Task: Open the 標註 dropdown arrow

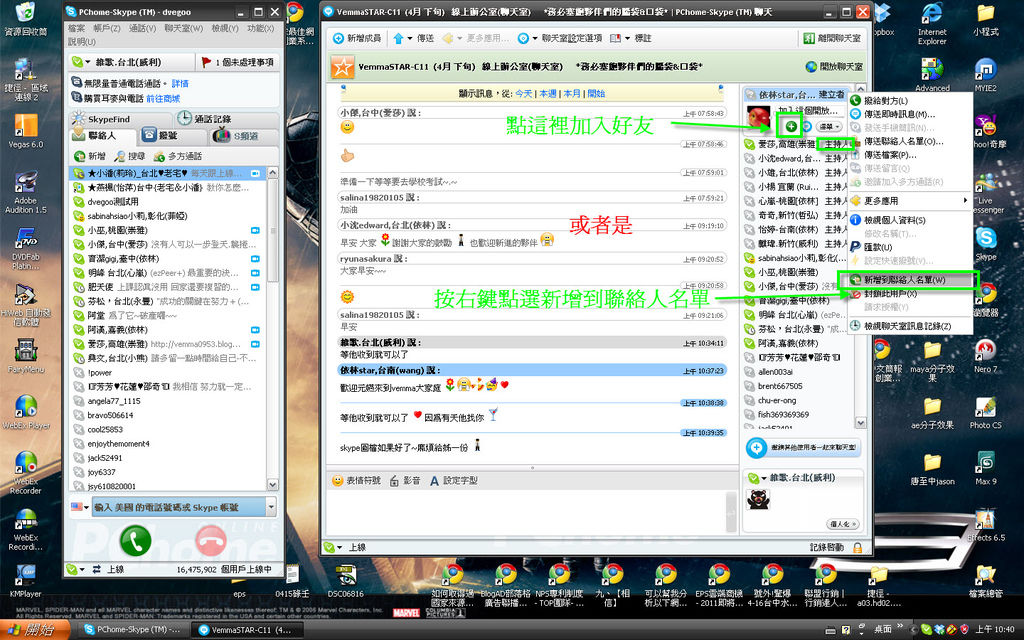Action: [x=627, y=39]
